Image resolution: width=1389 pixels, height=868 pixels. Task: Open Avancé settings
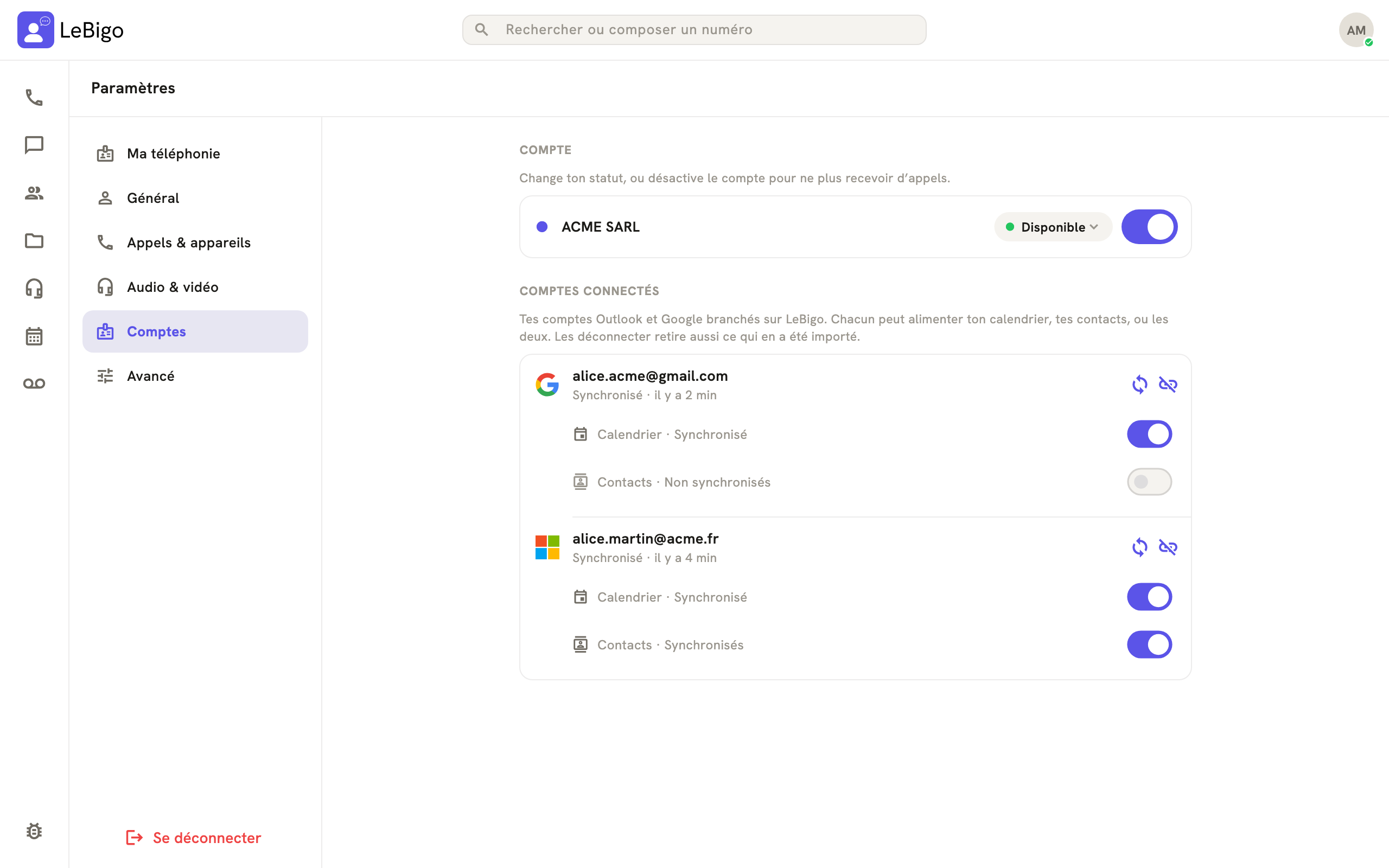tap(195, 376)
